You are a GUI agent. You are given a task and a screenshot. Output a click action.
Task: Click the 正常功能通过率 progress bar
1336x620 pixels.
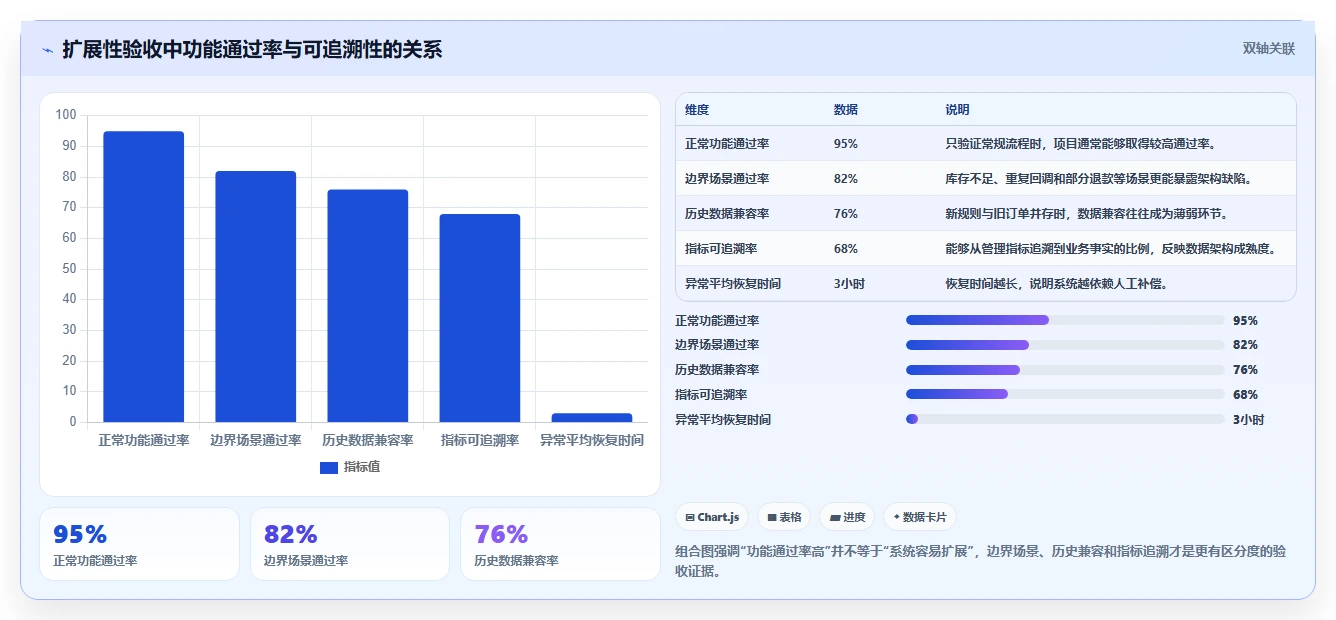(1065, 320)
